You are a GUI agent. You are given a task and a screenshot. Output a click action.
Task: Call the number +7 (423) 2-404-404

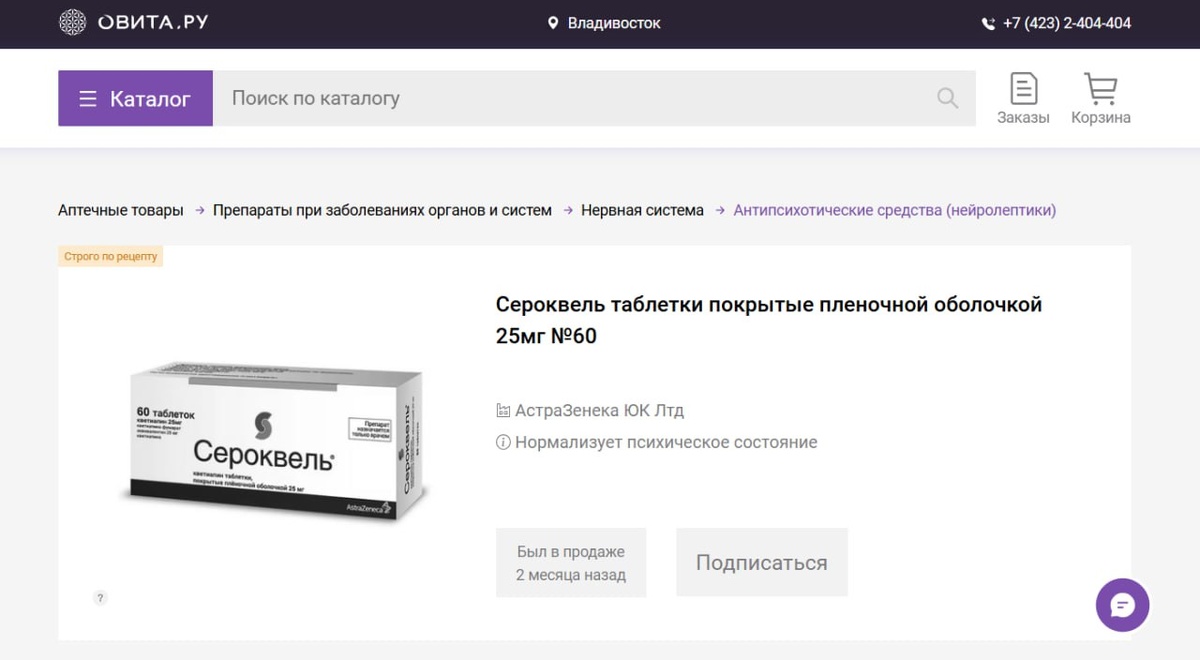point(1067,23)
